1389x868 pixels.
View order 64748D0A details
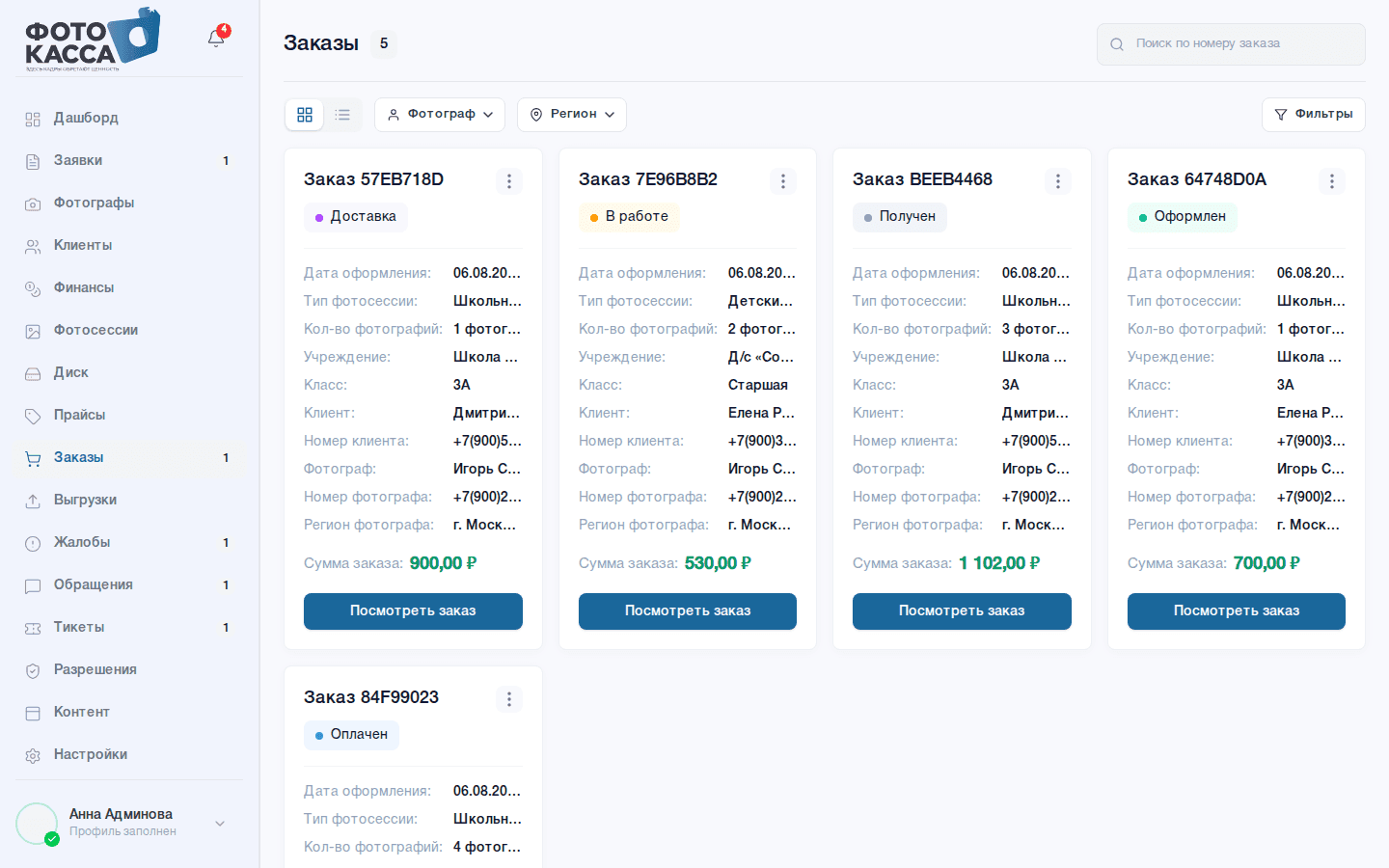(1237, 611)
